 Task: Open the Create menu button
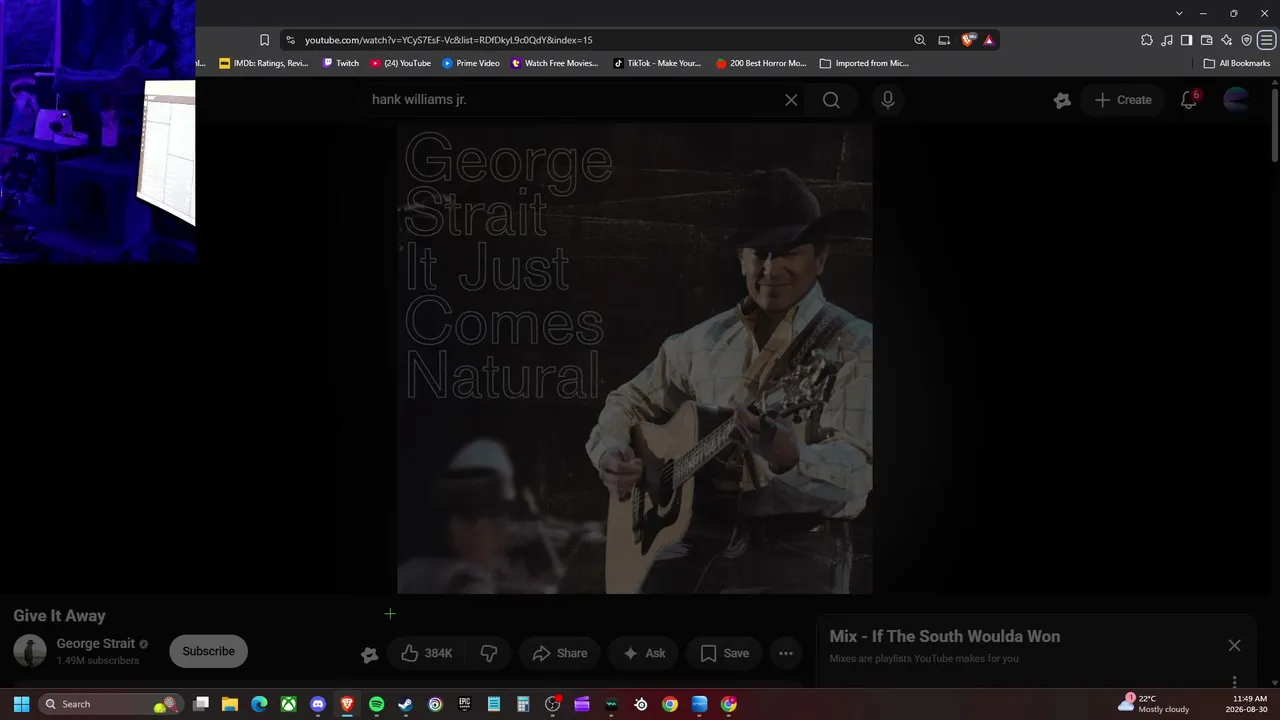click(x=1123, y=100)
